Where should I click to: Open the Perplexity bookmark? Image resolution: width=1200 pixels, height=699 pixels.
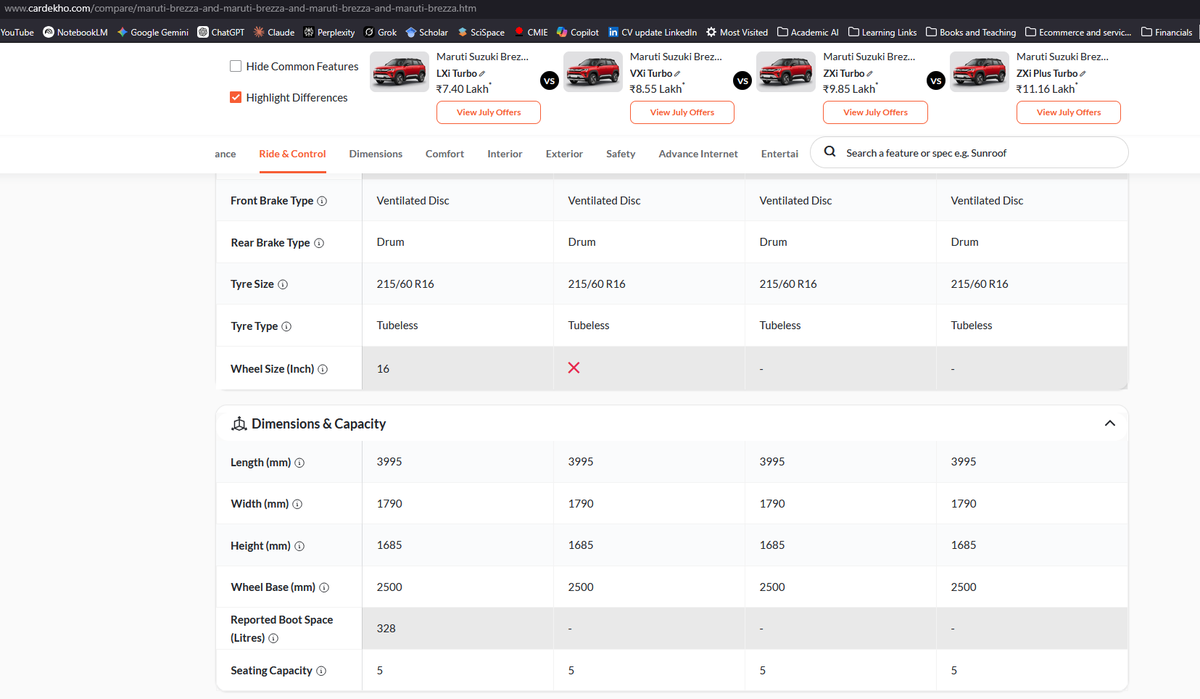329,32
